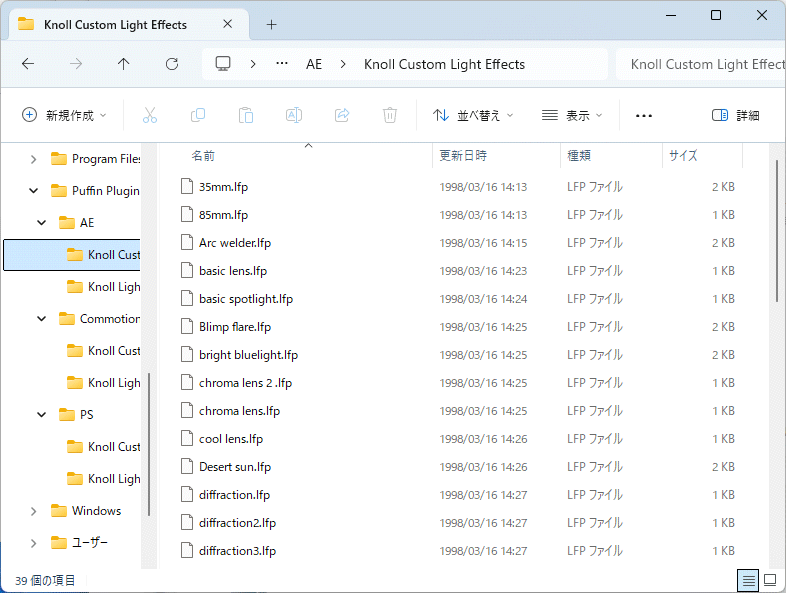
Task: Switch to details list view icon in status bar
Action: (x=748, y=580)
